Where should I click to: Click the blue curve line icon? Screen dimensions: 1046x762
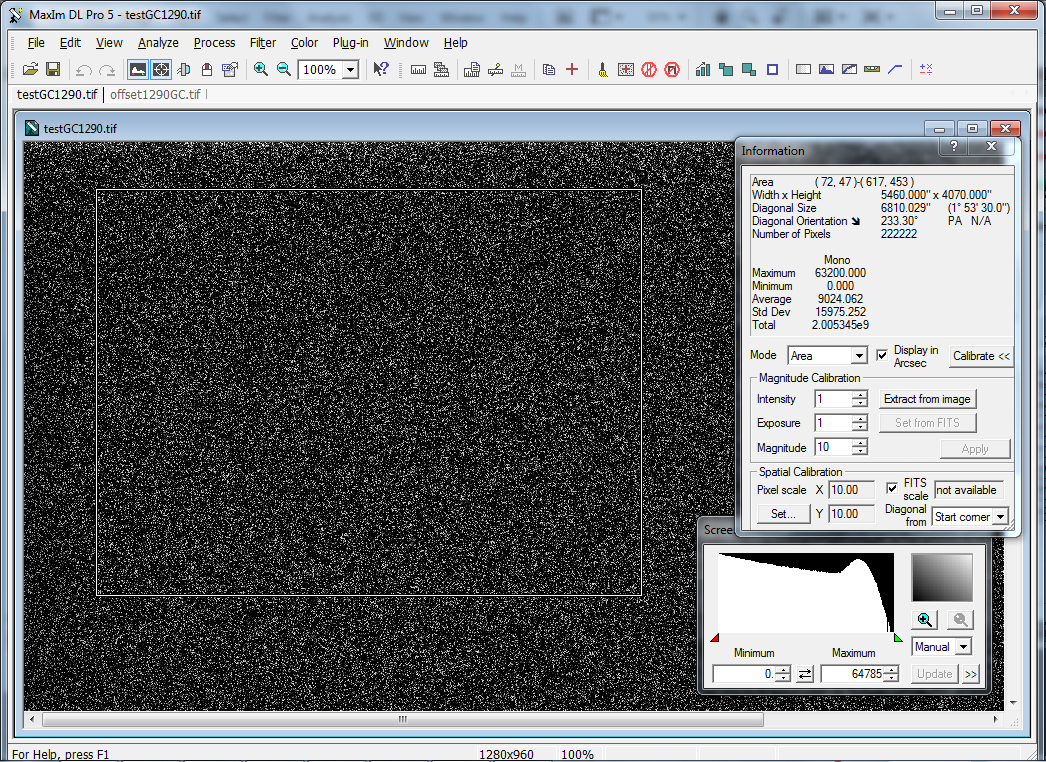pos(895,69)
